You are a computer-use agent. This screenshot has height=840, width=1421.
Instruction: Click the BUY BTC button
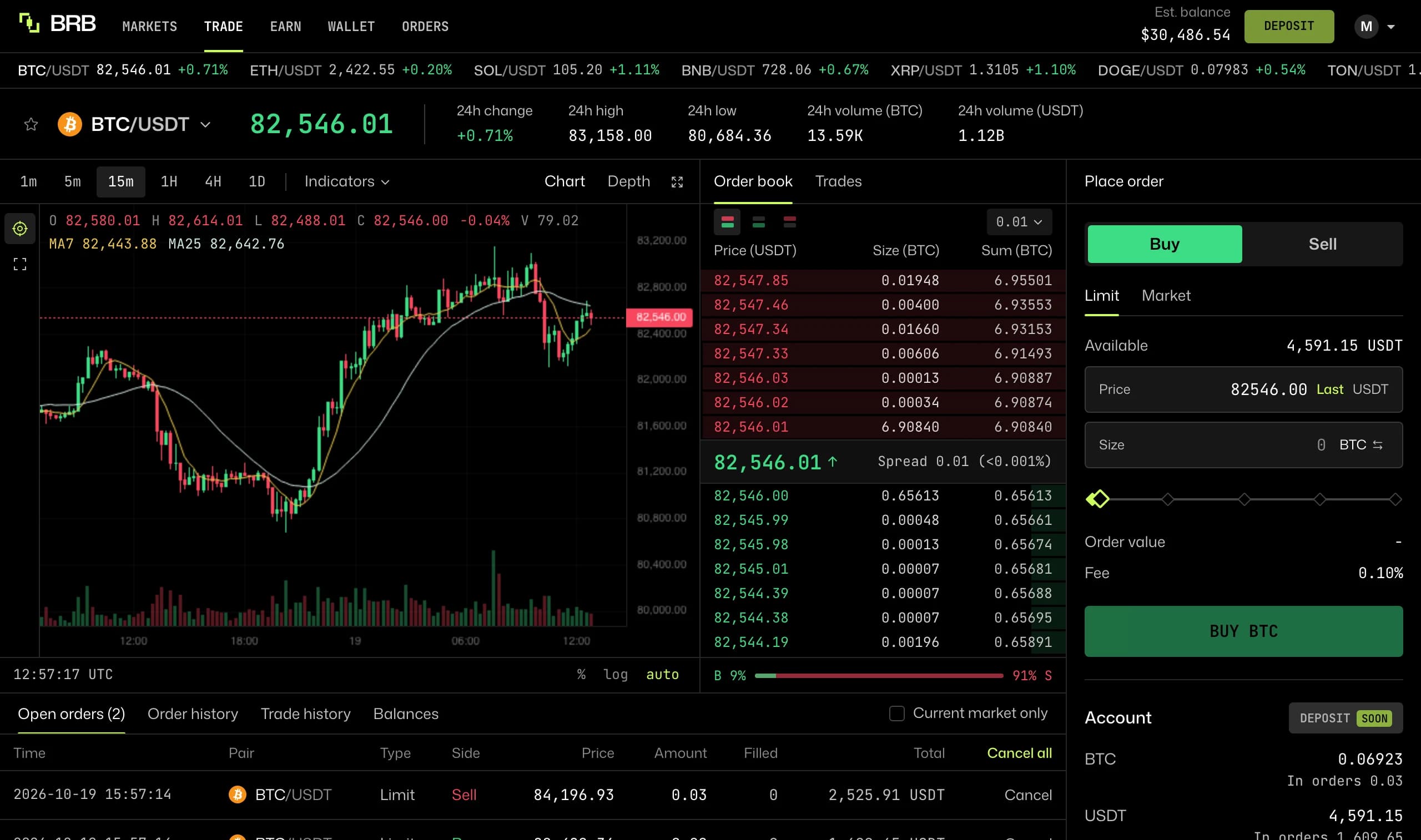[1243, 631]
